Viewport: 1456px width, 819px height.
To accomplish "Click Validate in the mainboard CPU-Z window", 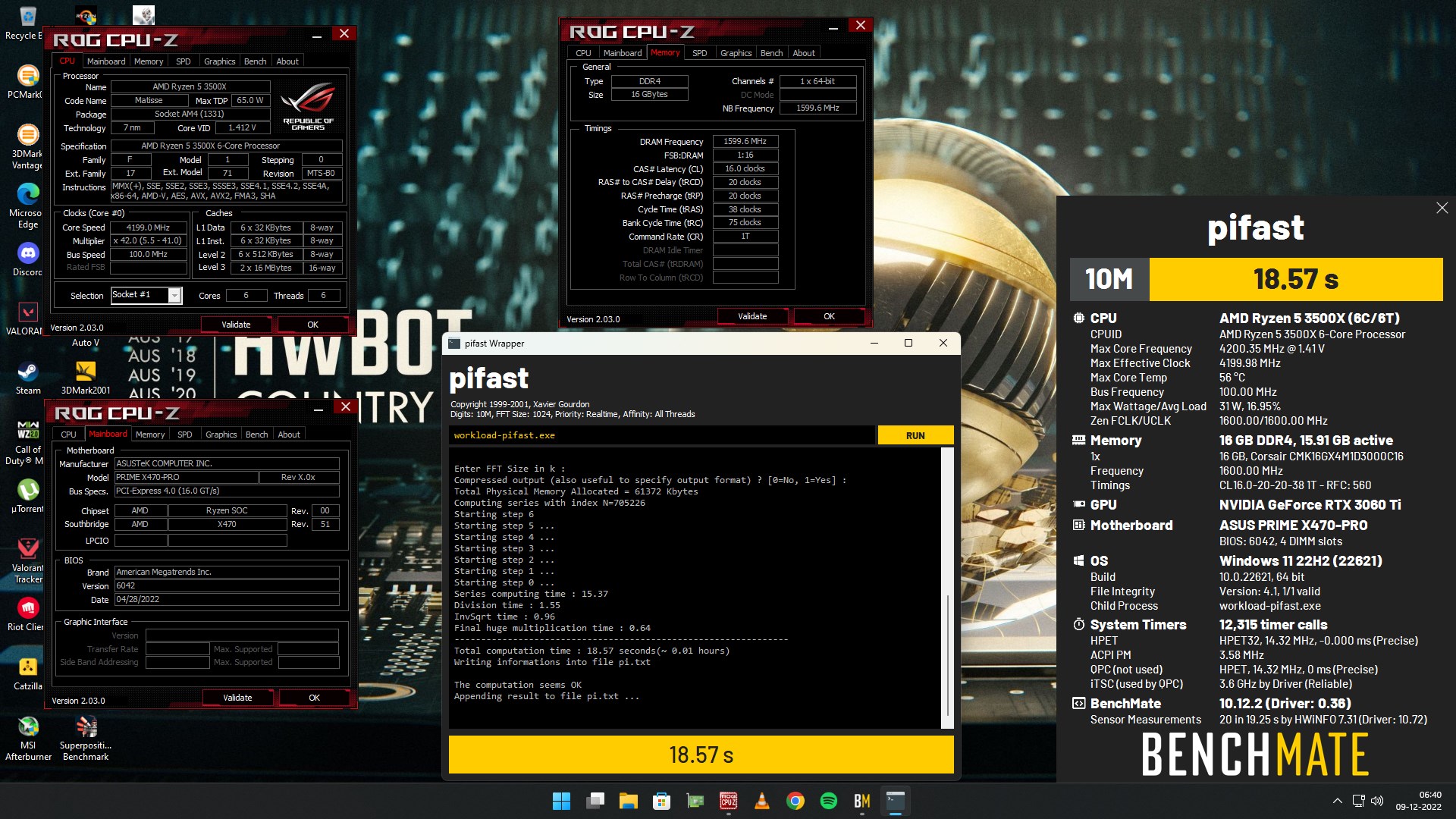I will pyautogui.click(x=237, y=698).
